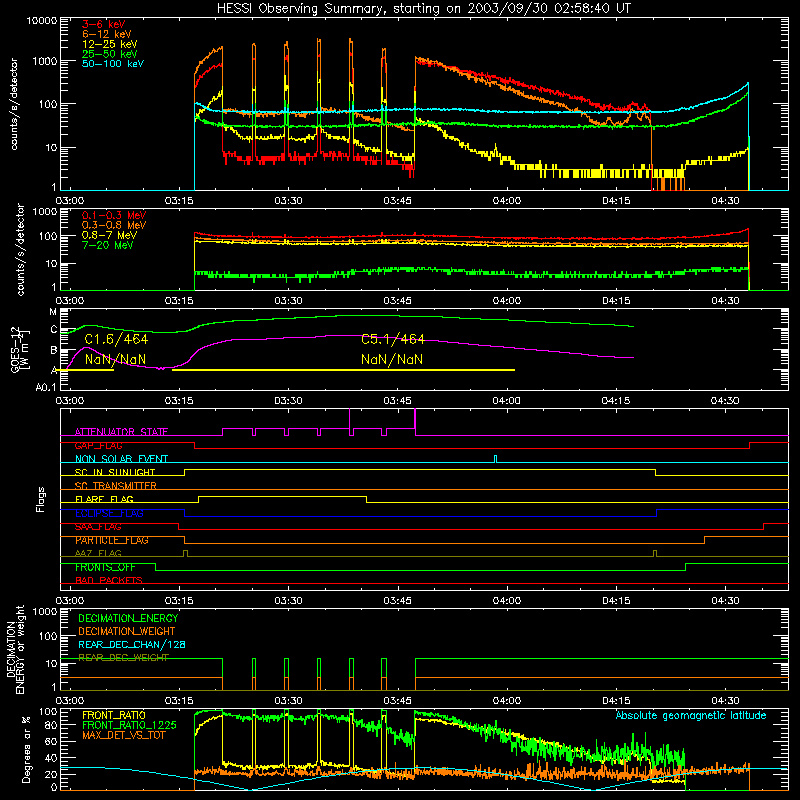Click the "0.3-0.8 MeV" legend entry
The height and width of the screenshot is (800, 800).
tap(114, 225)
